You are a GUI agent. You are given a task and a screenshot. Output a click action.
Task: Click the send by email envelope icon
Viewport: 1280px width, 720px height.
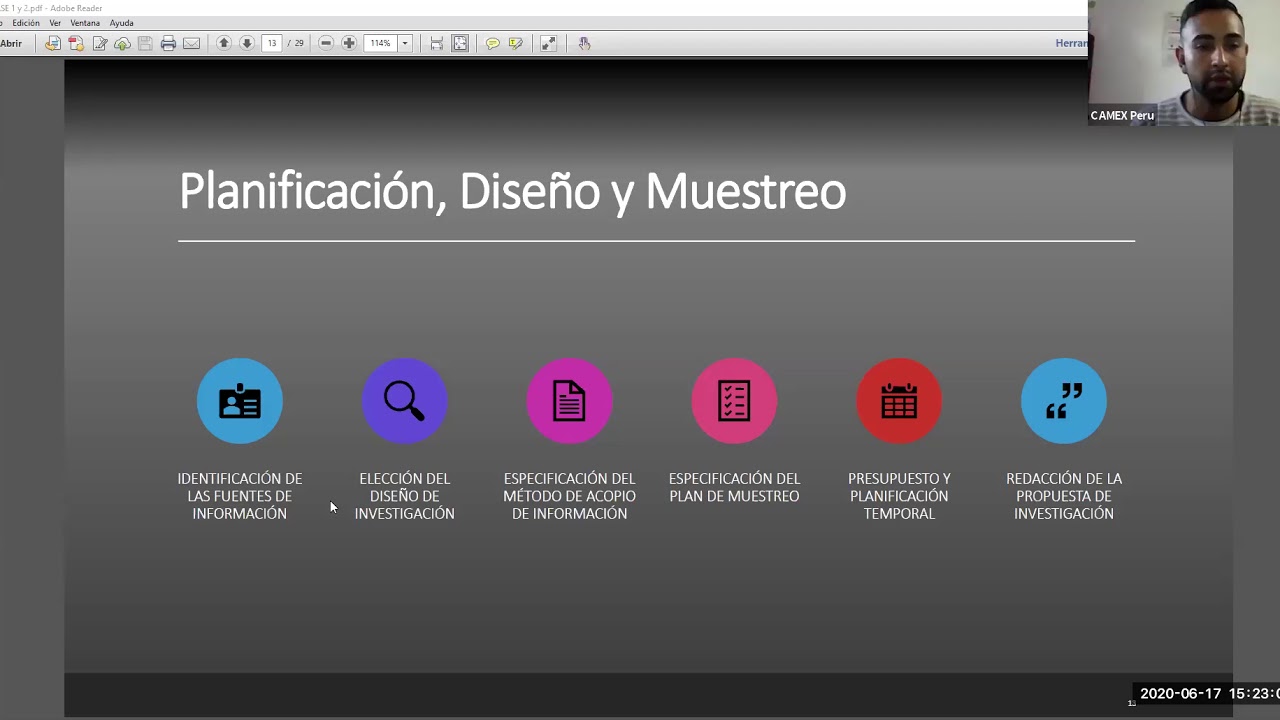(191, 43)
